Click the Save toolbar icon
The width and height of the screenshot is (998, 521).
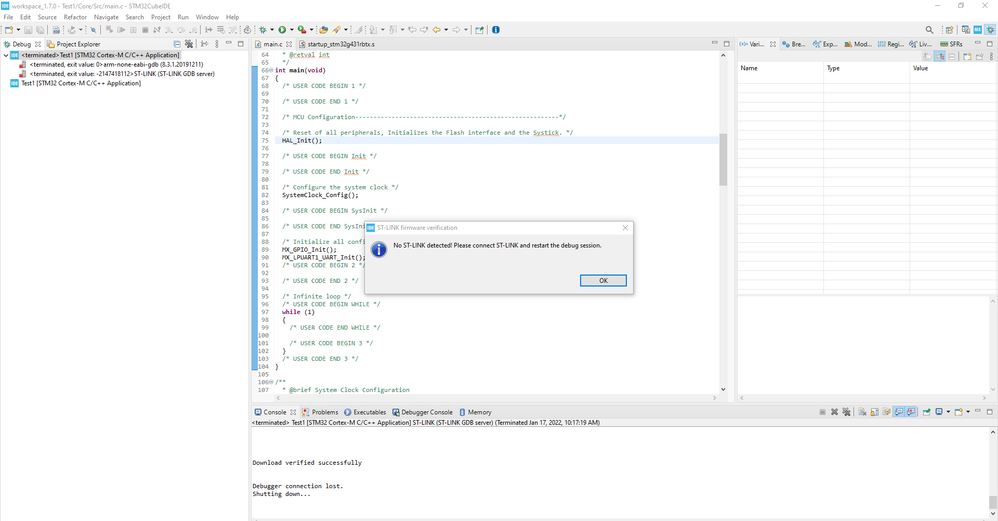(28, 30)
